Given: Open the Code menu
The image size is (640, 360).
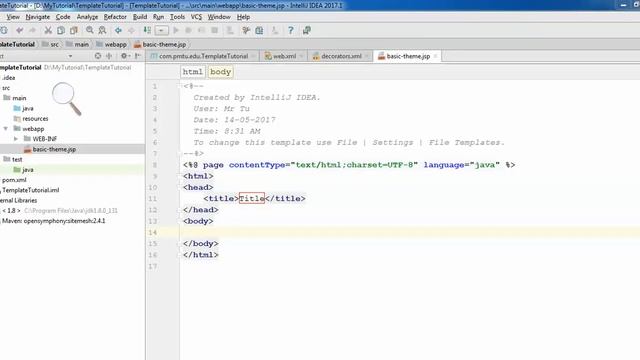Looking at the screenshot, I should coord(63,17).
